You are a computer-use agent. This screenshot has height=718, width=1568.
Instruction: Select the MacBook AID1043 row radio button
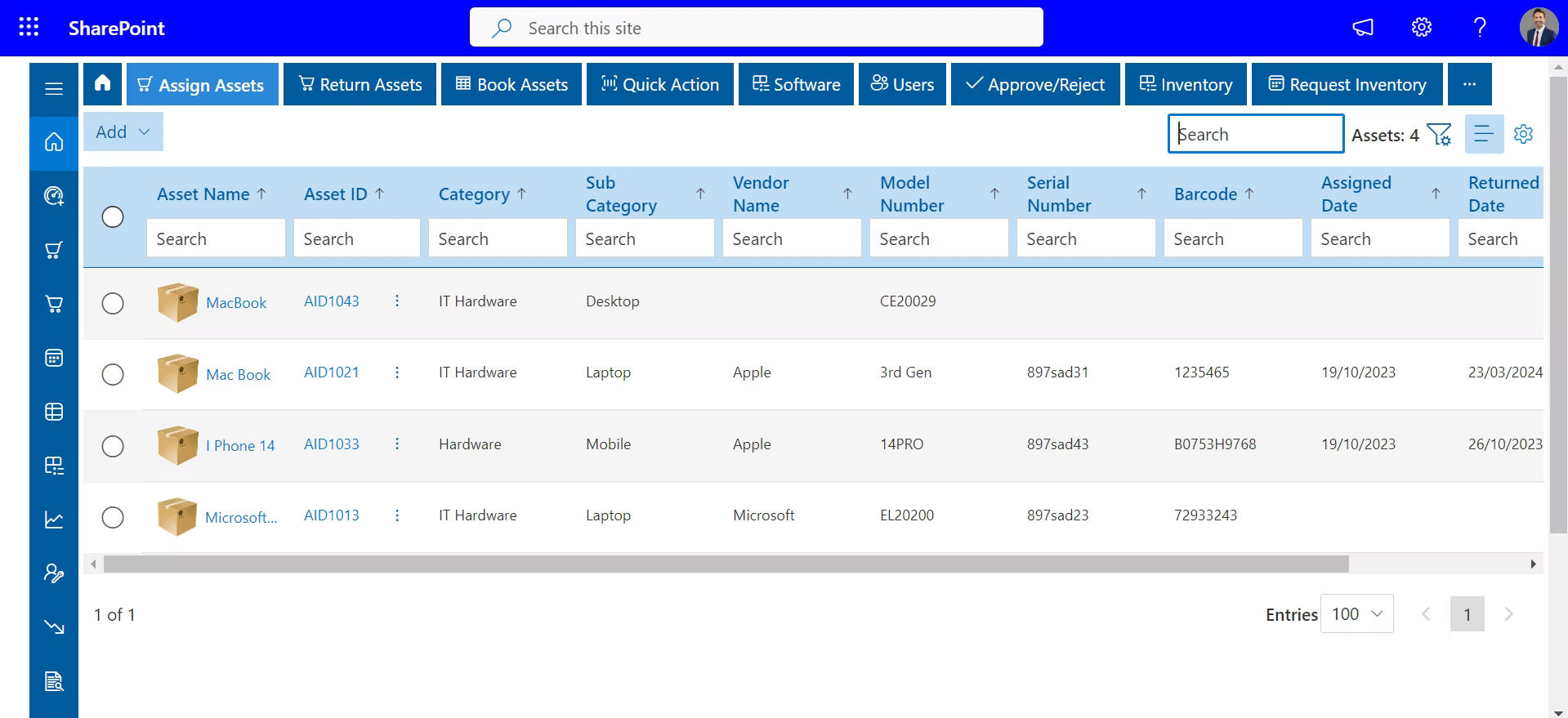pos(113,303)
